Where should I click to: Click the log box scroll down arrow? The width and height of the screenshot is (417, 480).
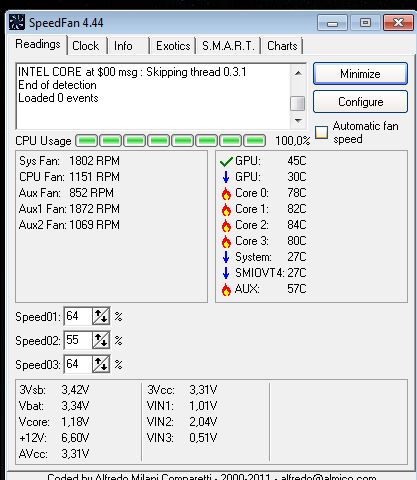pos(298,121)
